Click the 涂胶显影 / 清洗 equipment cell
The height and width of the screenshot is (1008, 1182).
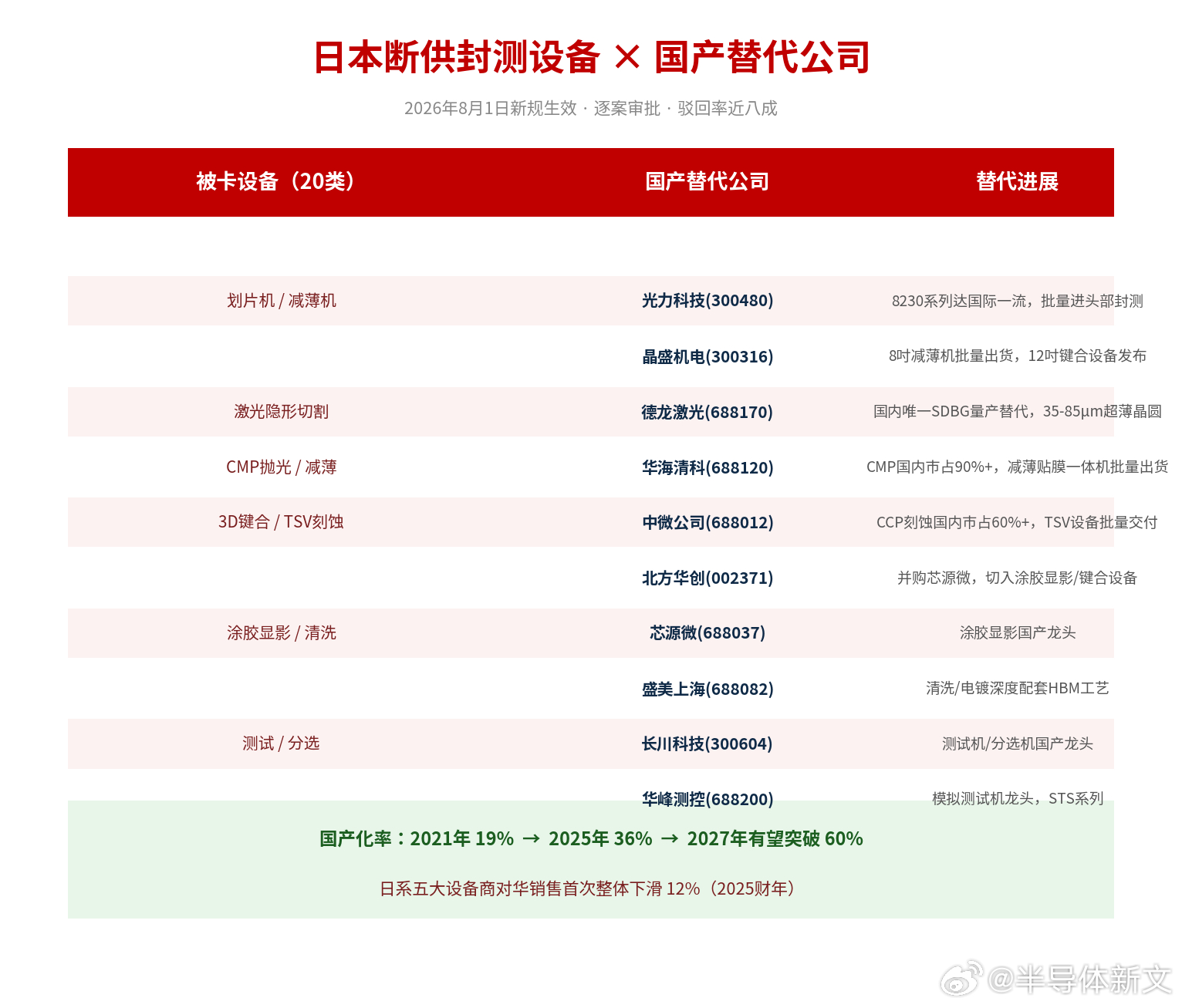281,633
